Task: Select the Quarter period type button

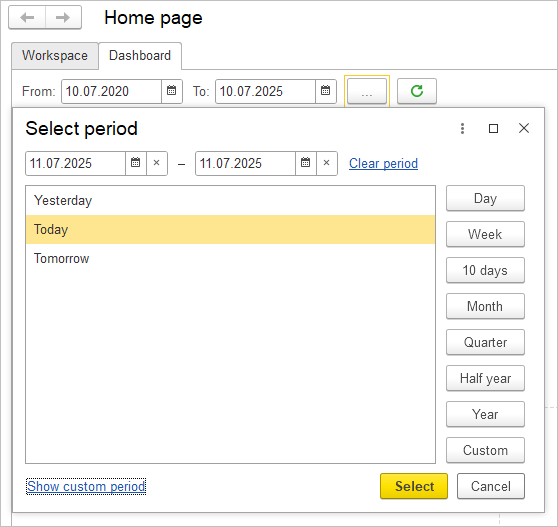Action: (x=485, y=342)
